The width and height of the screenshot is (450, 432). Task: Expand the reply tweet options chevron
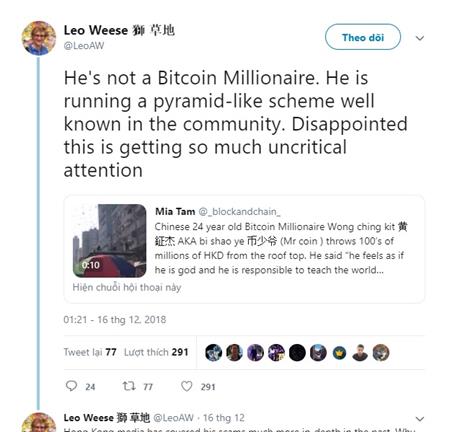(x=420, y=419)
